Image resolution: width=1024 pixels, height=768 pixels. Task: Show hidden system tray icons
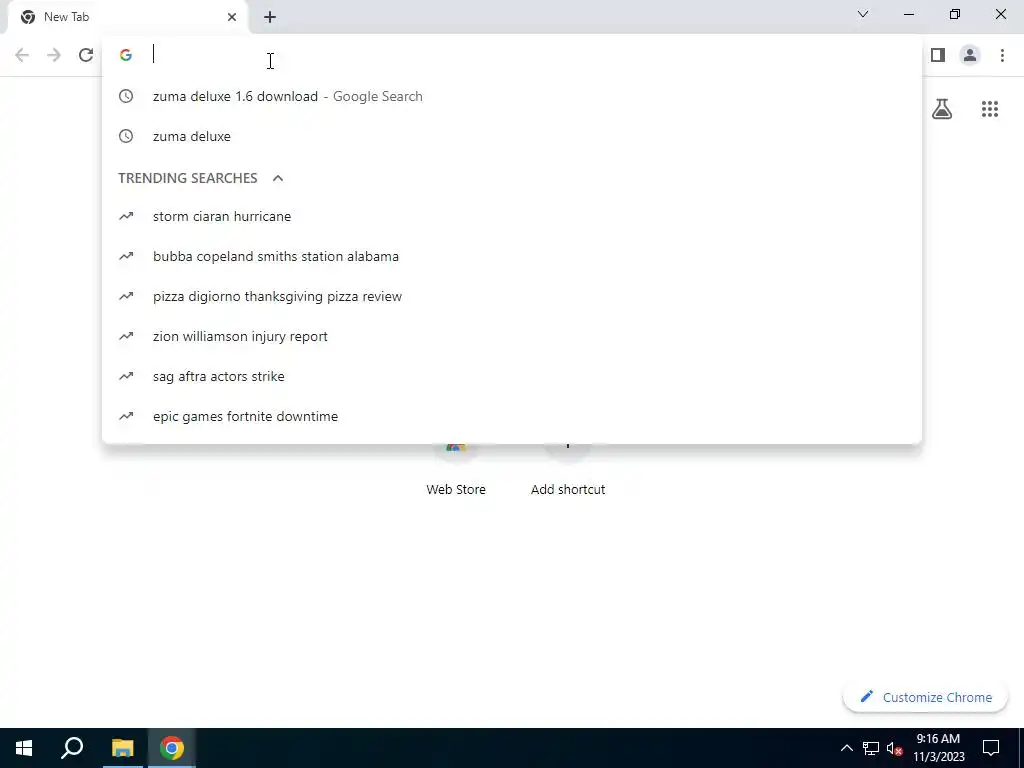pos(846,748)
